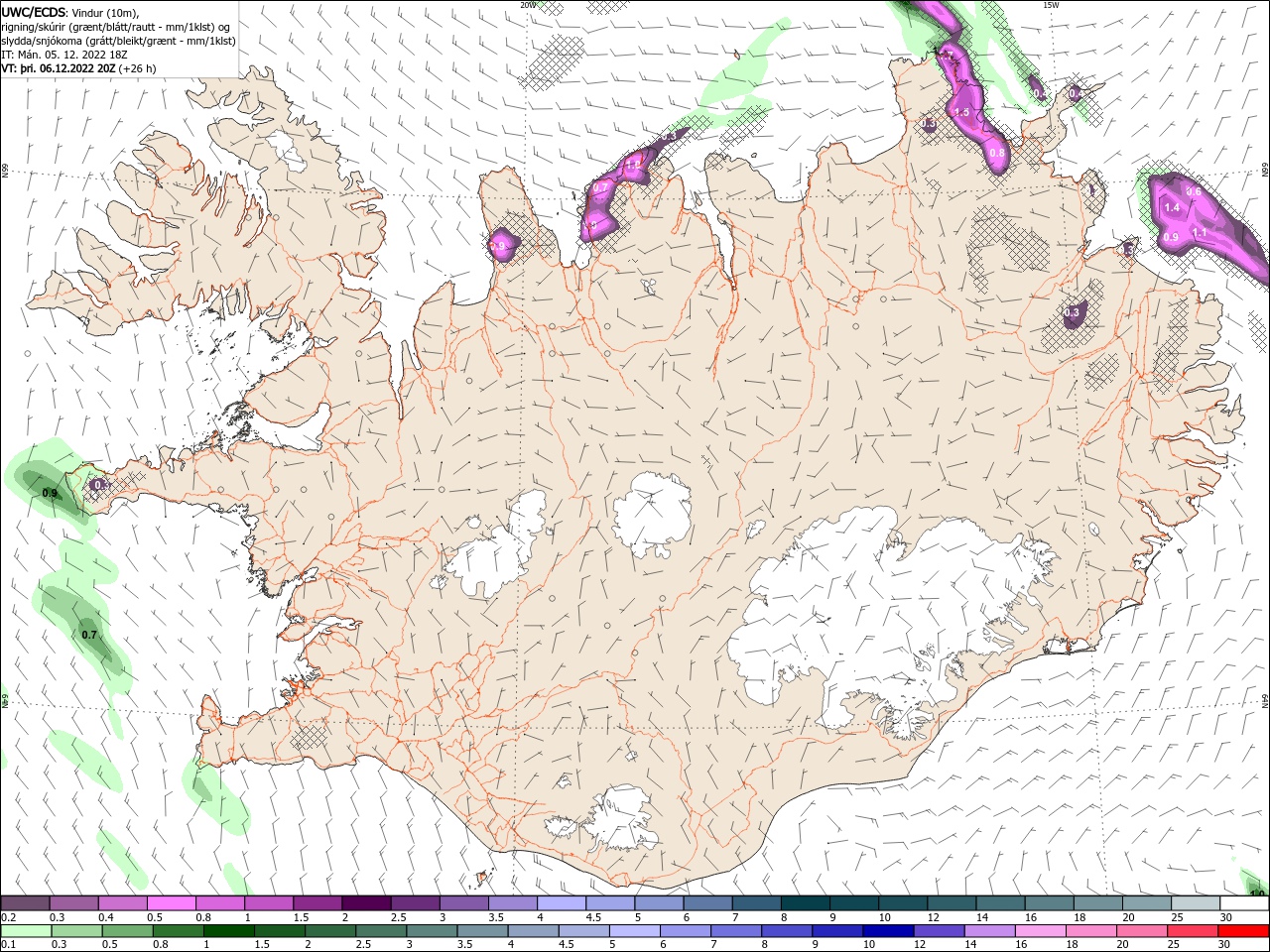Click the UWC/ECDS title text

point(34,12)
